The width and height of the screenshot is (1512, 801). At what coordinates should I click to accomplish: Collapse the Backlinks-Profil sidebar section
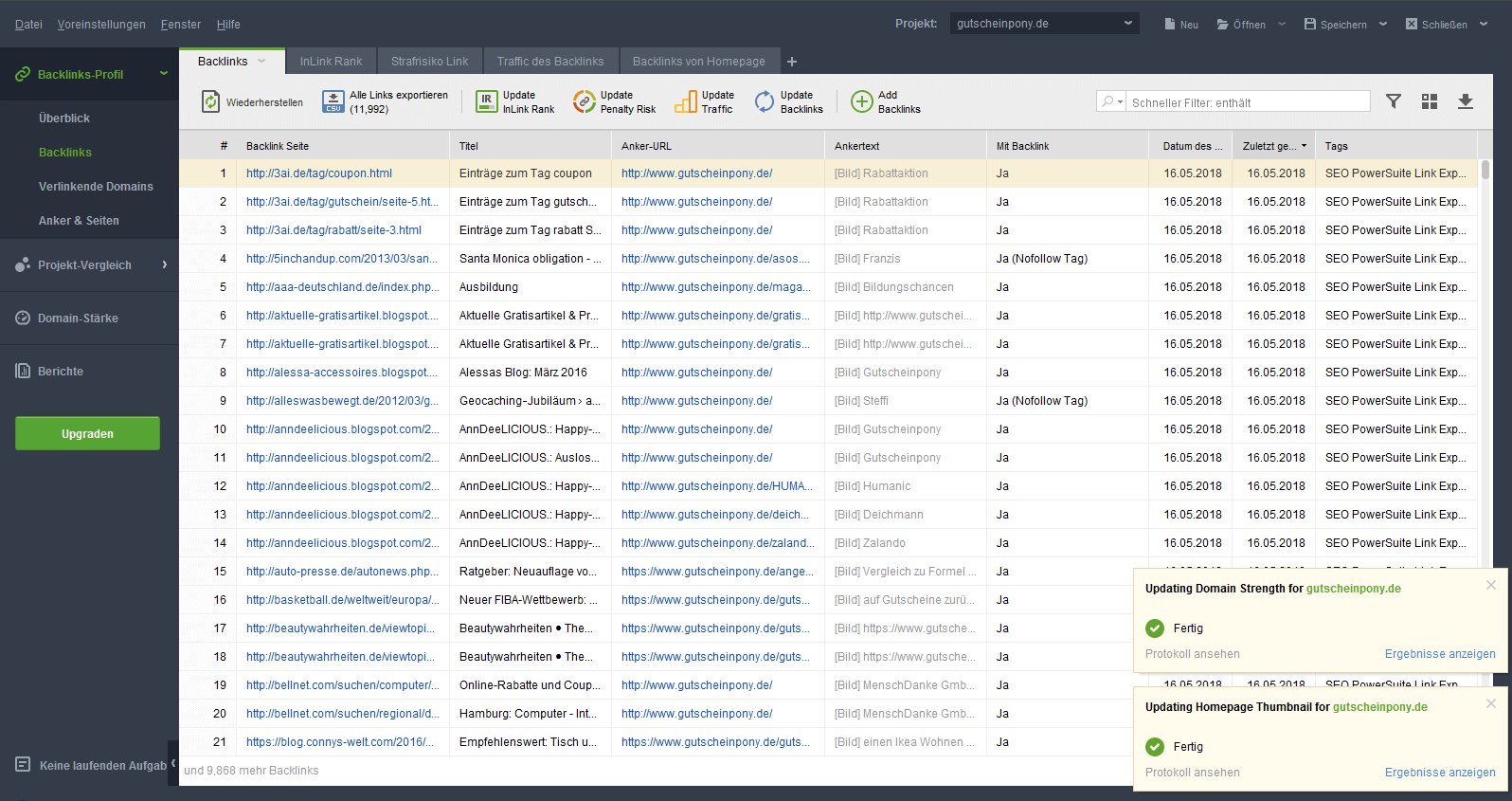(164, 73)
